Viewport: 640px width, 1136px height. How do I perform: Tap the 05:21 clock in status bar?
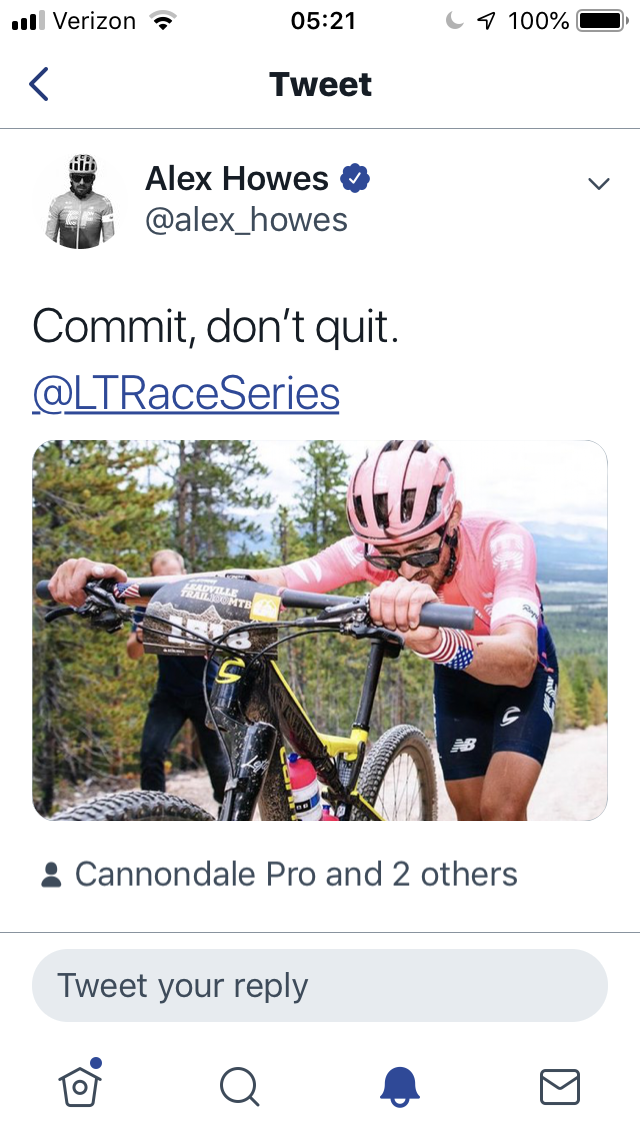[x=322, y=21]
